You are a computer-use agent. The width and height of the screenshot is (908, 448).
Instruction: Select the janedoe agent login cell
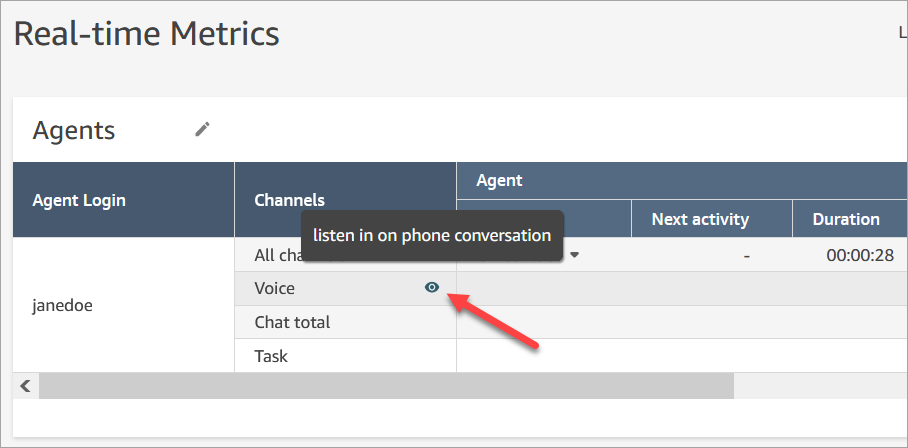[66, 305]
